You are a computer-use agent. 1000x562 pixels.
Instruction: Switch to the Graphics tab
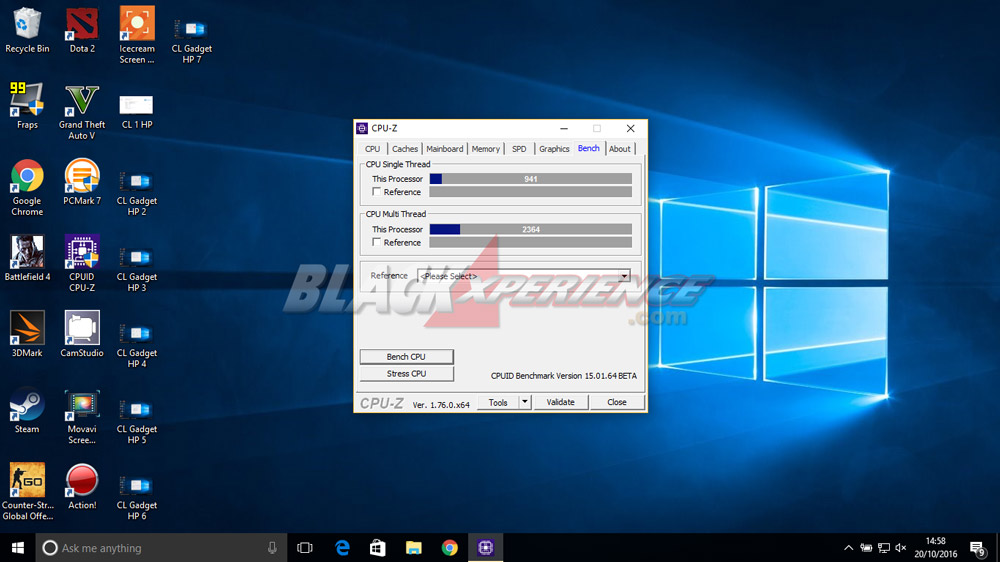point(554,149)
